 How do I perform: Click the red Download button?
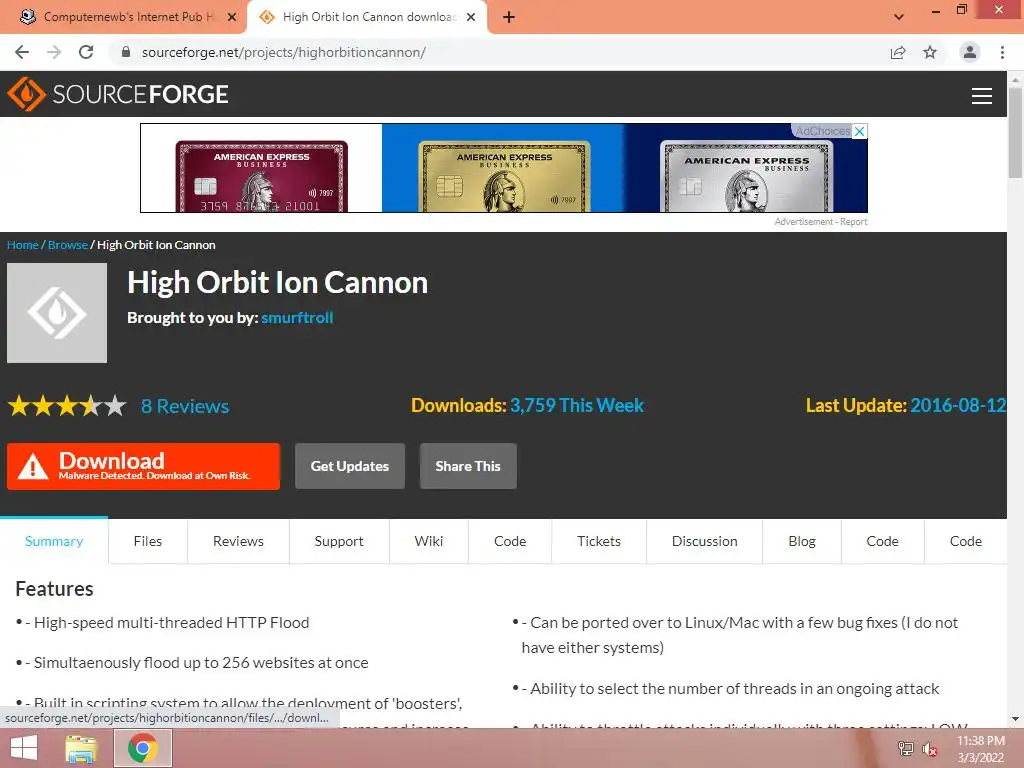144,466
